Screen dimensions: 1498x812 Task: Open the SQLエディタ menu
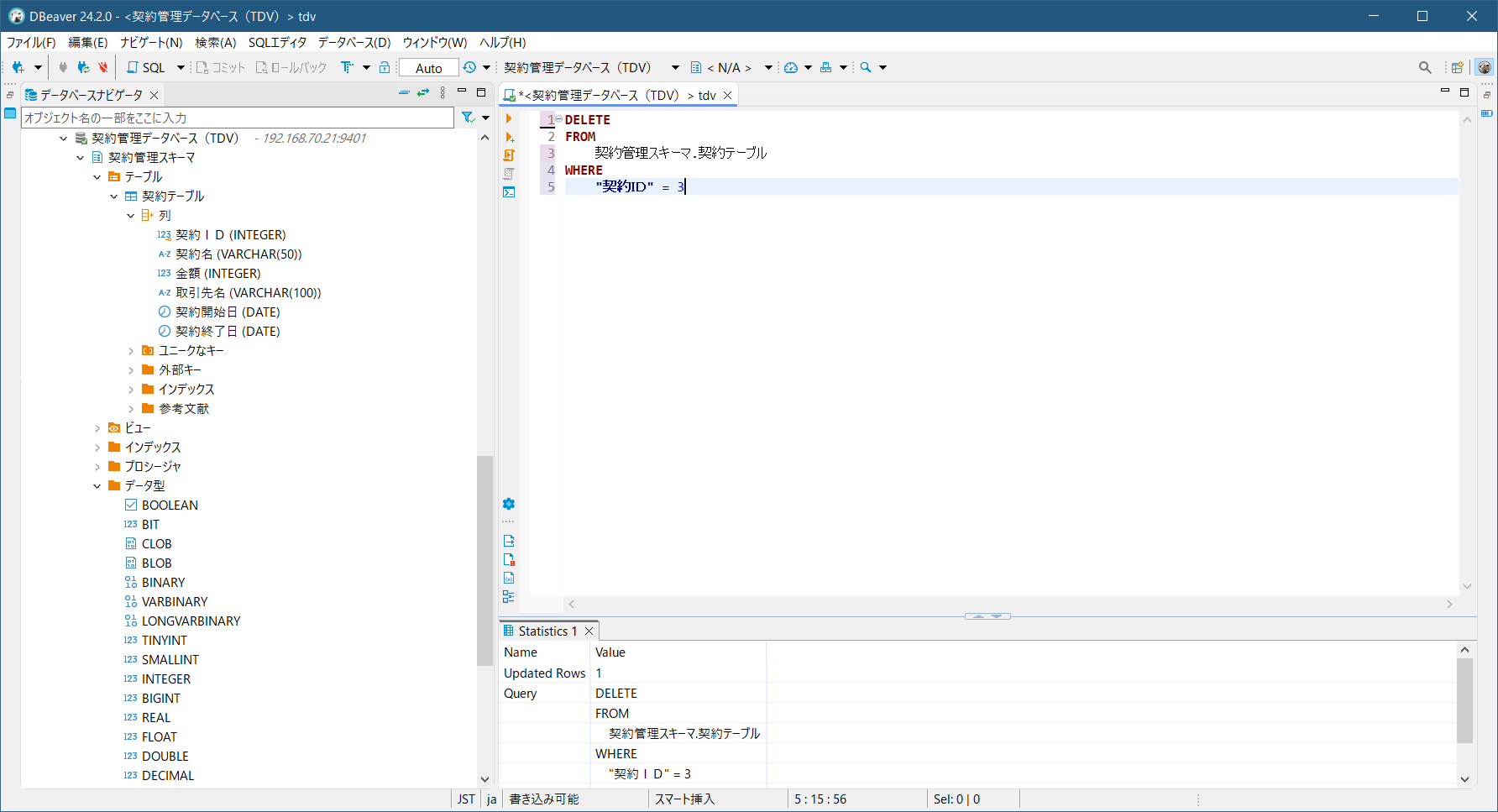pyautogui.click(x=277, y=42)
